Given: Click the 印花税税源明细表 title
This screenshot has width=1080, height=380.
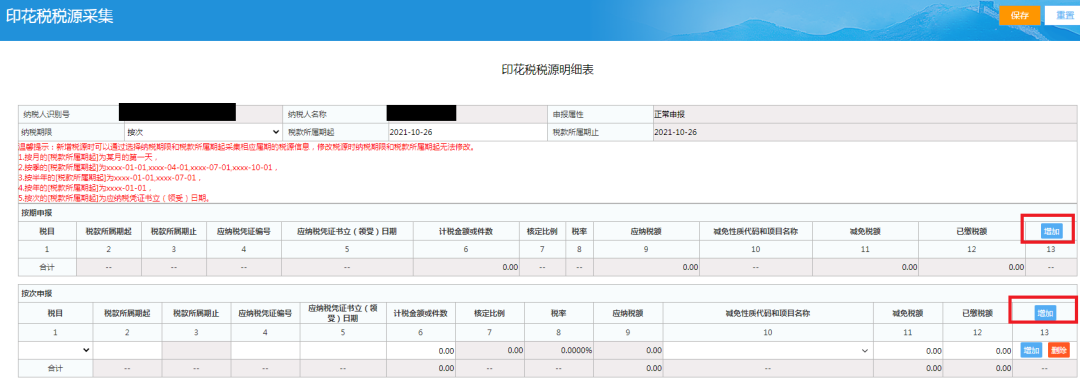Looking at the screenshot, I should pyautogui.click(x=548, y=70).
